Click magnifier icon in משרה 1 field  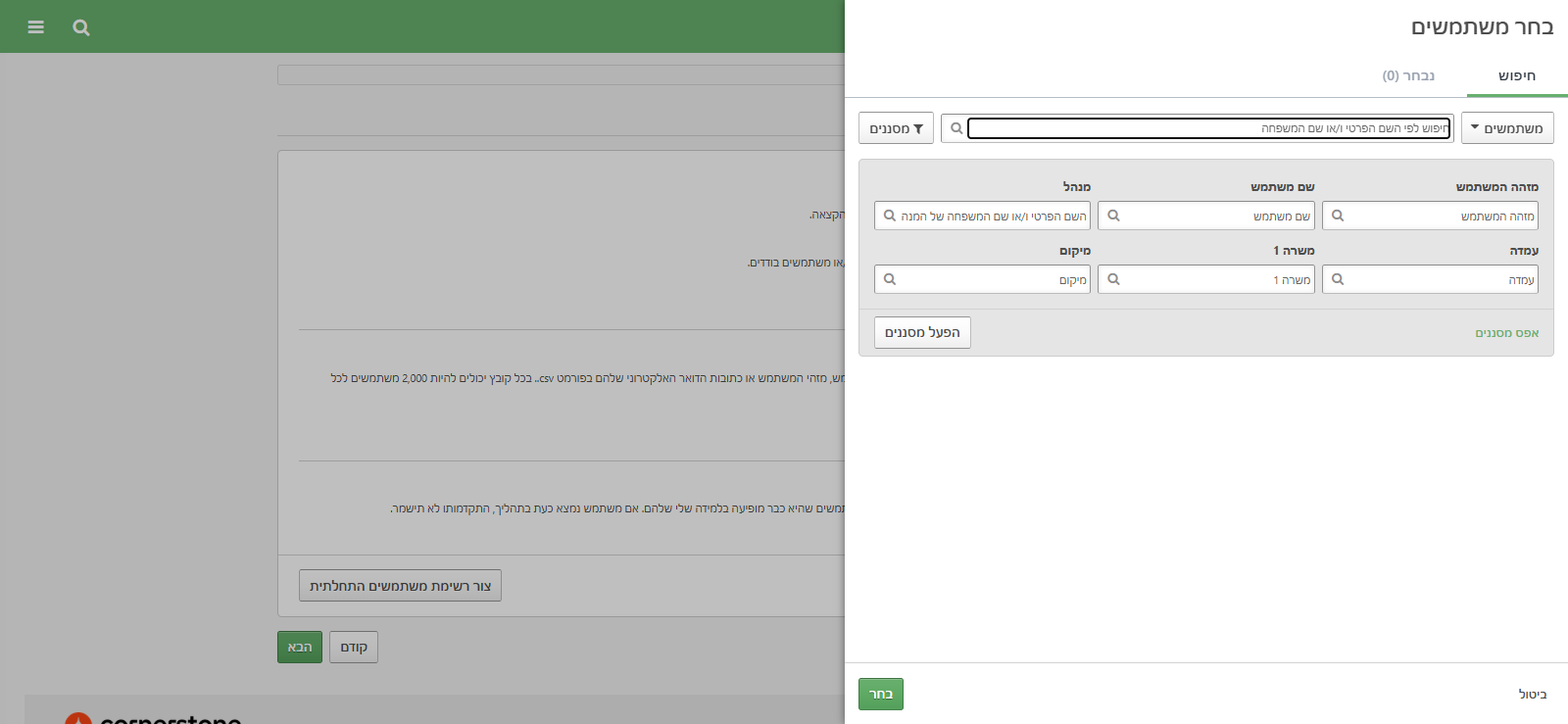1113,279
